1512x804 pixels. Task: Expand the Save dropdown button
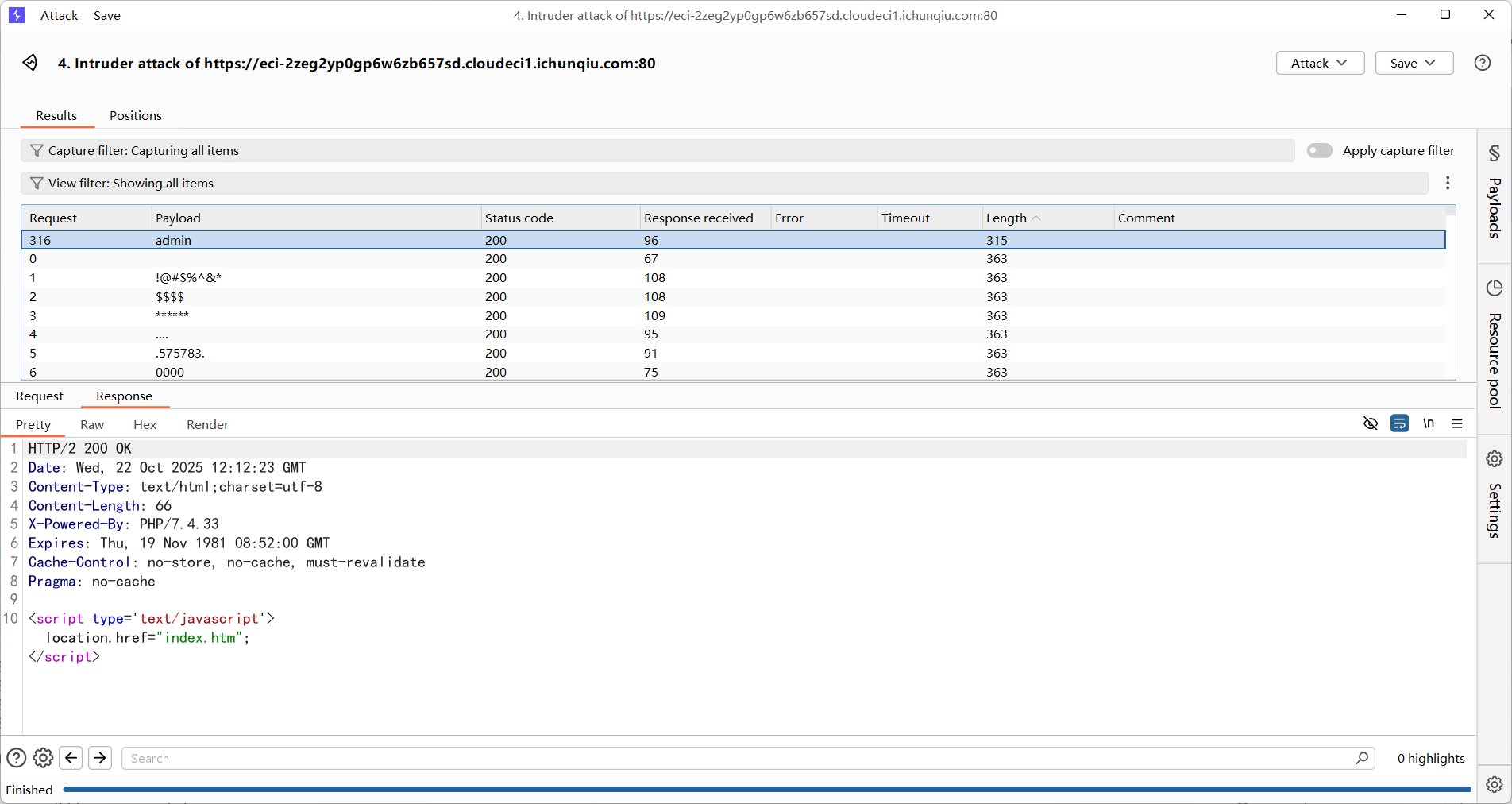(1414, 63)
